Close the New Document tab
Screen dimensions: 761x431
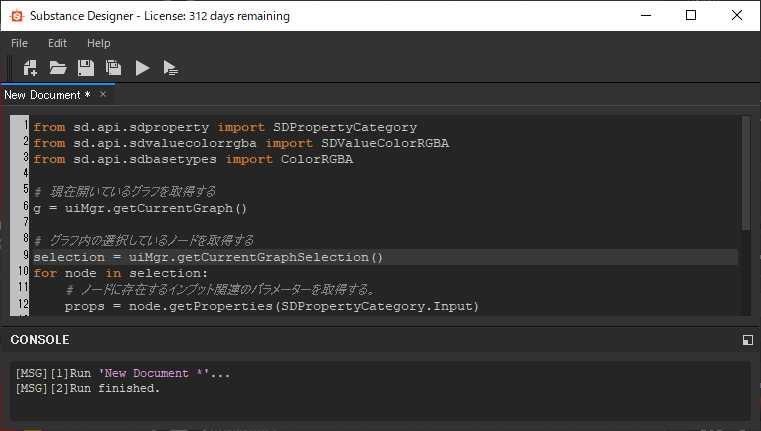click(x=103, y=94)
